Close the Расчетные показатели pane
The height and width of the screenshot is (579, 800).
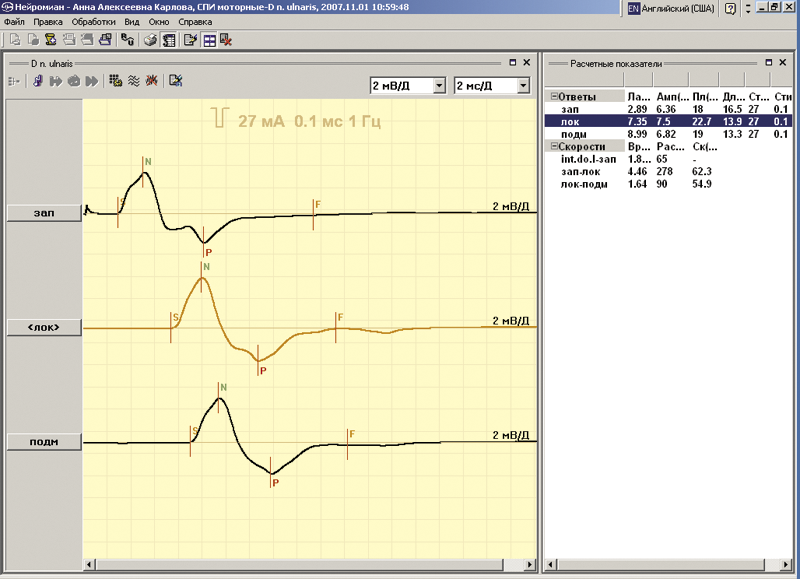point(783,62)
